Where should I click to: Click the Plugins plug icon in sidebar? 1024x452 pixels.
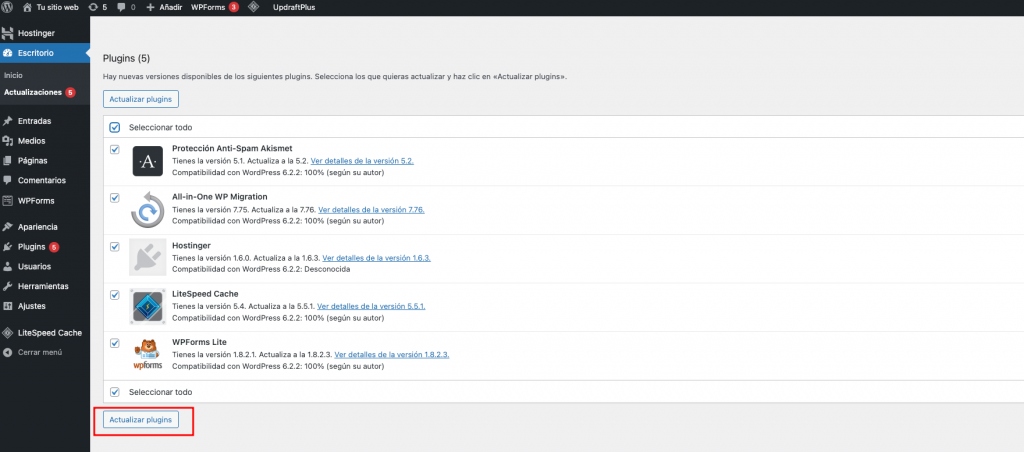click(x=8, y=247)
